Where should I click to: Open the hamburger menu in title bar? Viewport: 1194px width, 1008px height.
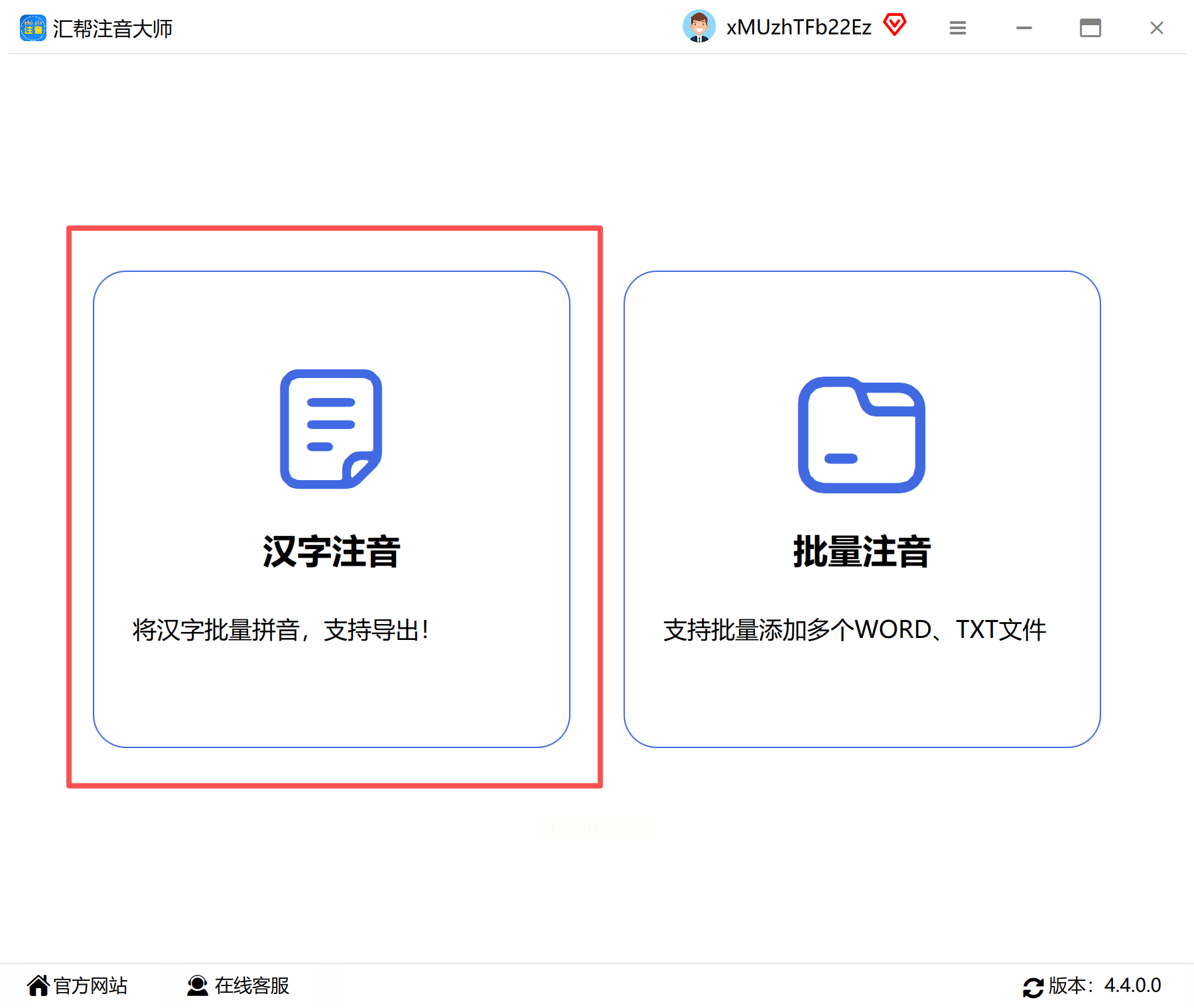coord(957,28)
